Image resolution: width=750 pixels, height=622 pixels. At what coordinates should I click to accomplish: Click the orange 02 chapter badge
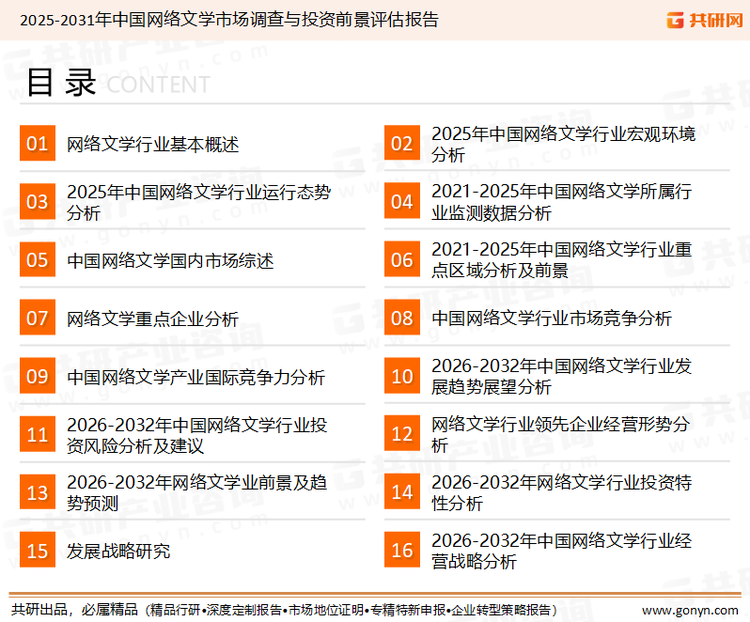[x=402, y=143]
